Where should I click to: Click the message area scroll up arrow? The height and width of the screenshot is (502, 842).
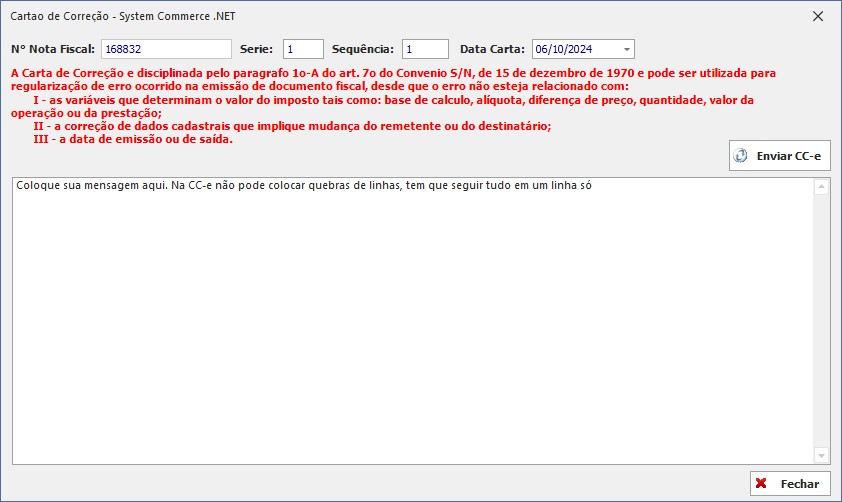pyautogui.click(x=822, y=187)
